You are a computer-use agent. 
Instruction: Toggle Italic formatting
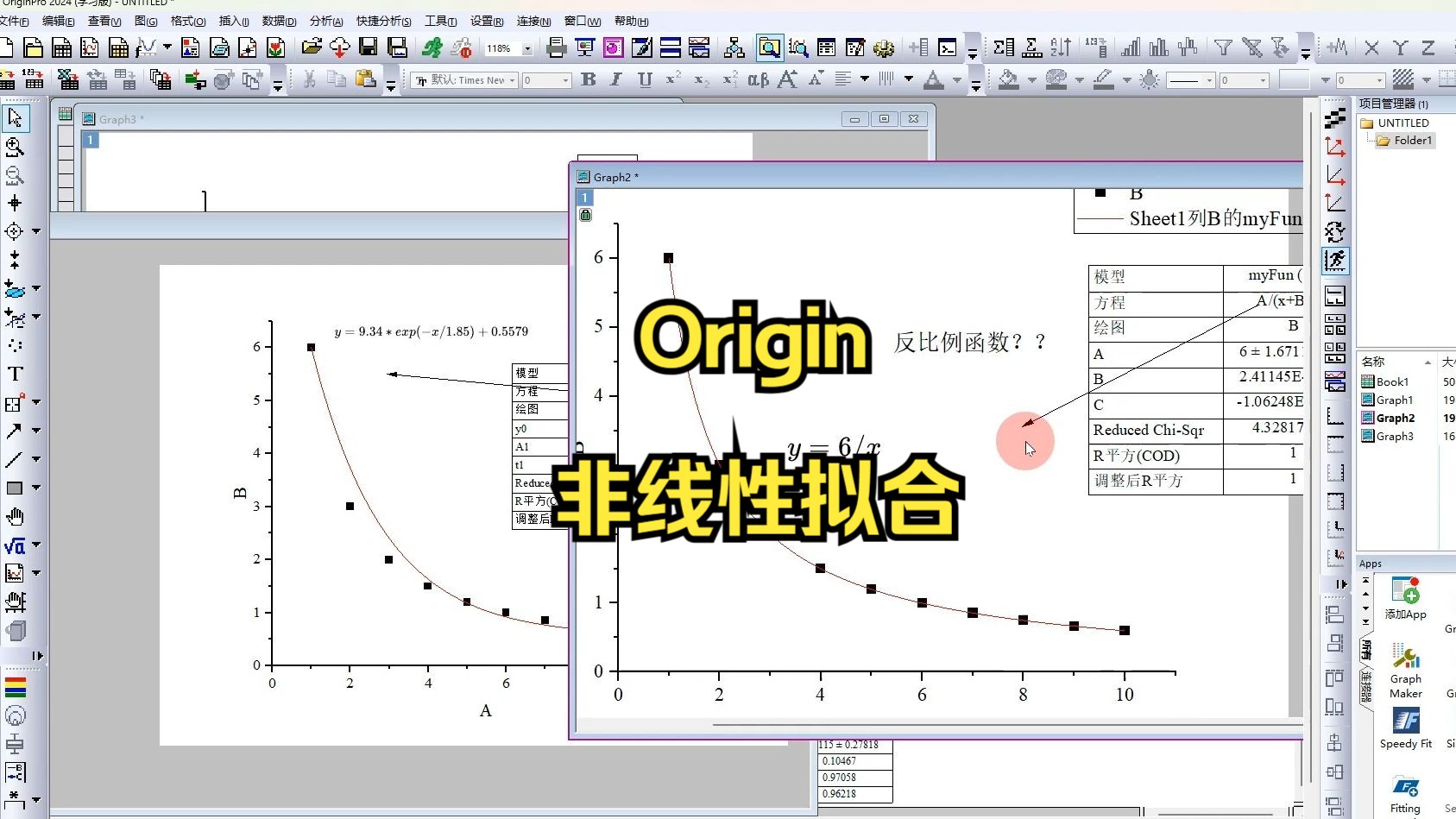(615, 79)
